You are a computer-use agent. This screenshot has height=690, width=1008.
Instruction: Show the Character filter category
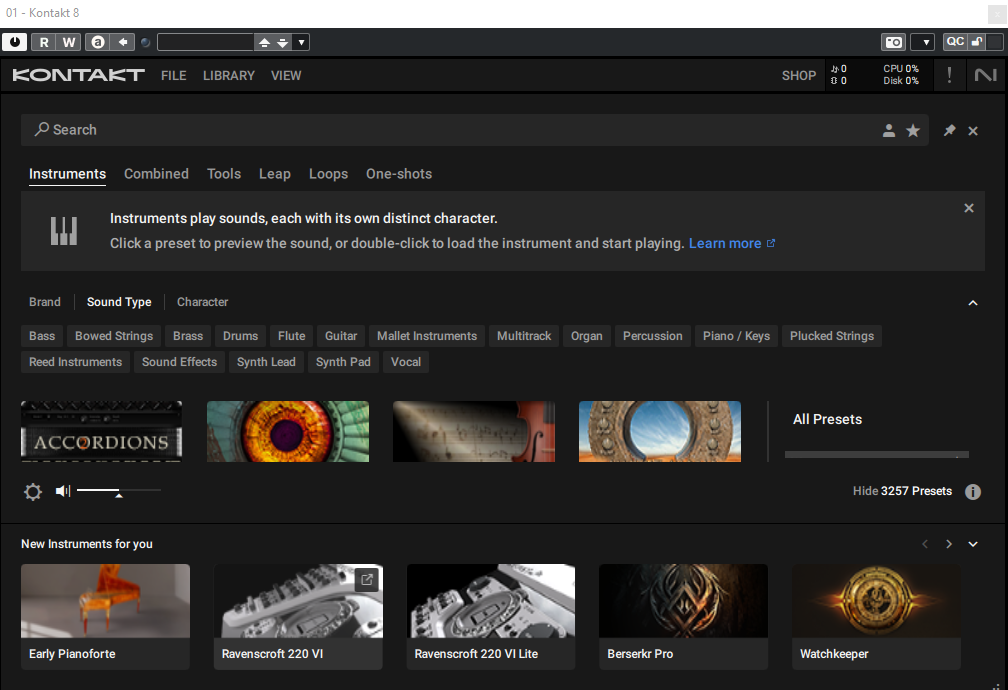202,302
